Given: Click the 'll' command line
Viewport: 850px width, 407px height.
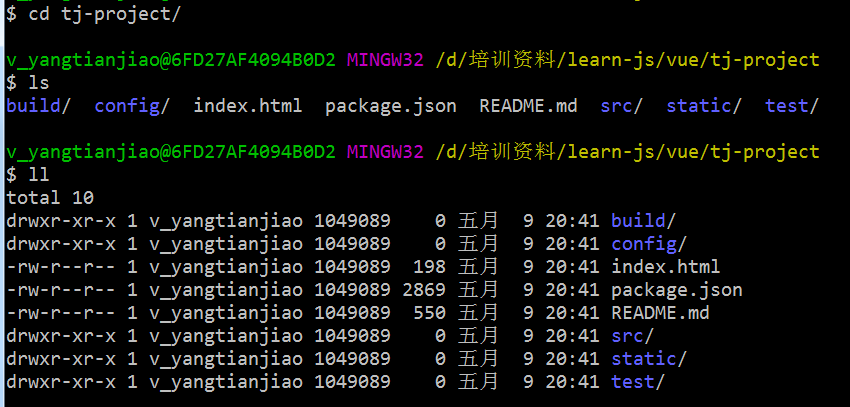Looking at the screenshot, I should point(28,175).
